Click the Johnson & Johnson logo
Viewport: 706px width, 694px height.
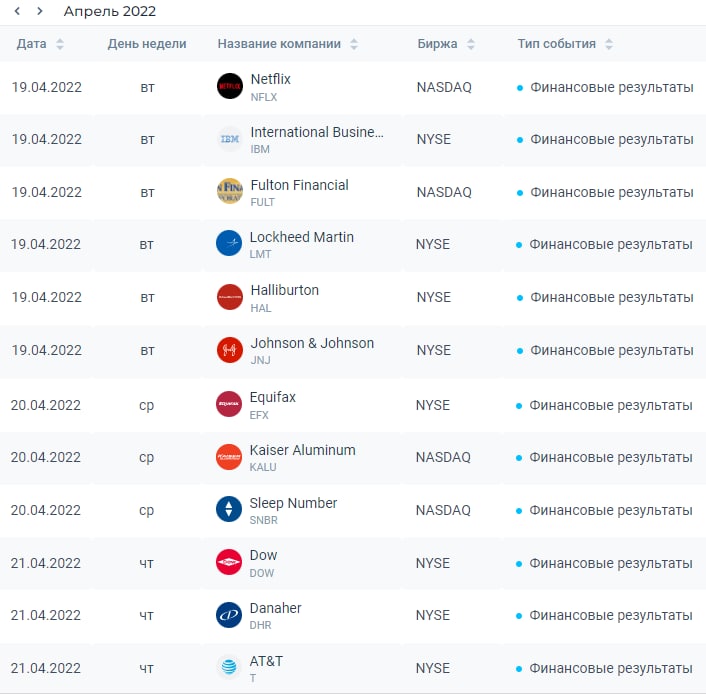coord(230,350)
